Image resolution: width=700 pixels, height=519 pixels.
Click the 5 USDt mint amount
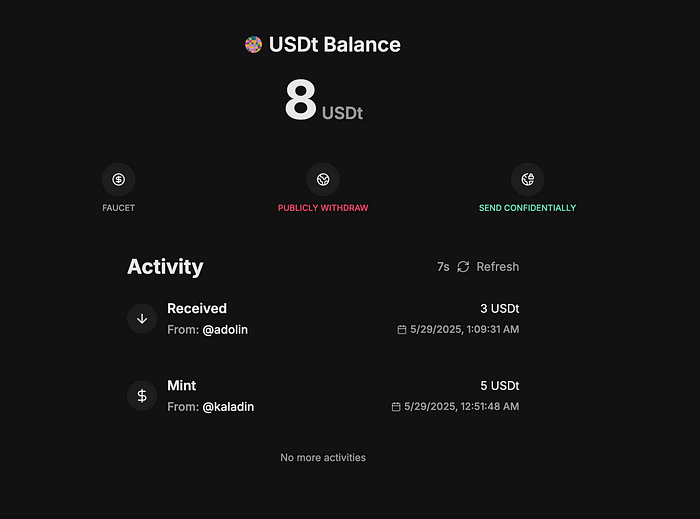click(500, 386)
